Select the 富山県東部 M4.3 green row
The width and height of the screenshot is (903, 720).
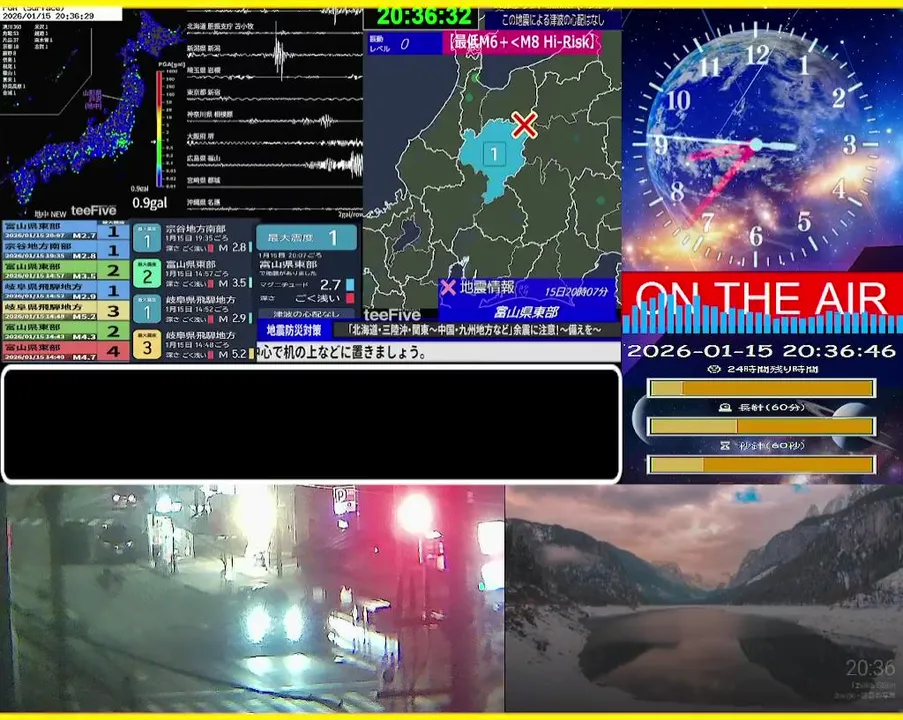65,331
